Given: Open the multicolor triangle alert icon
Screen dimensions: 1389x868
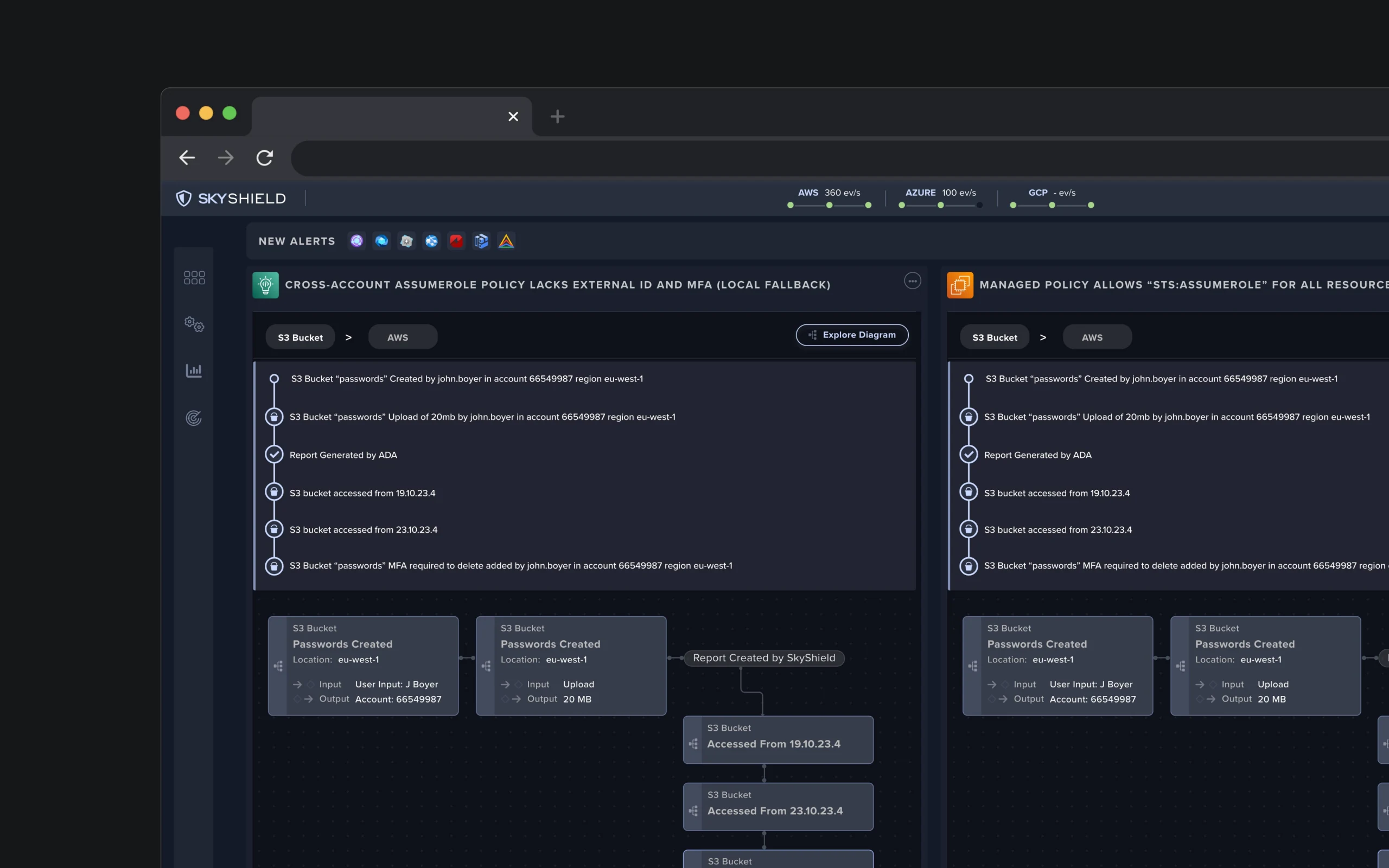Looking at the screenshot, I should pos(506,241).
